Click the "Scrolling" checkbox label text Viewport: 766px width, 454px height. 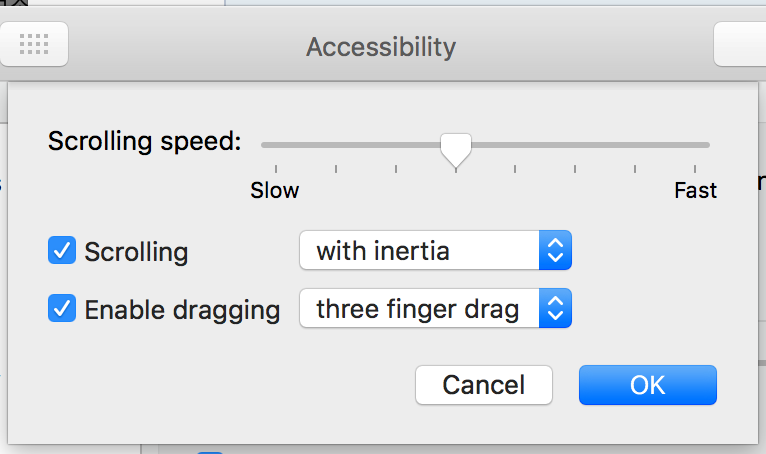[136, 251]
